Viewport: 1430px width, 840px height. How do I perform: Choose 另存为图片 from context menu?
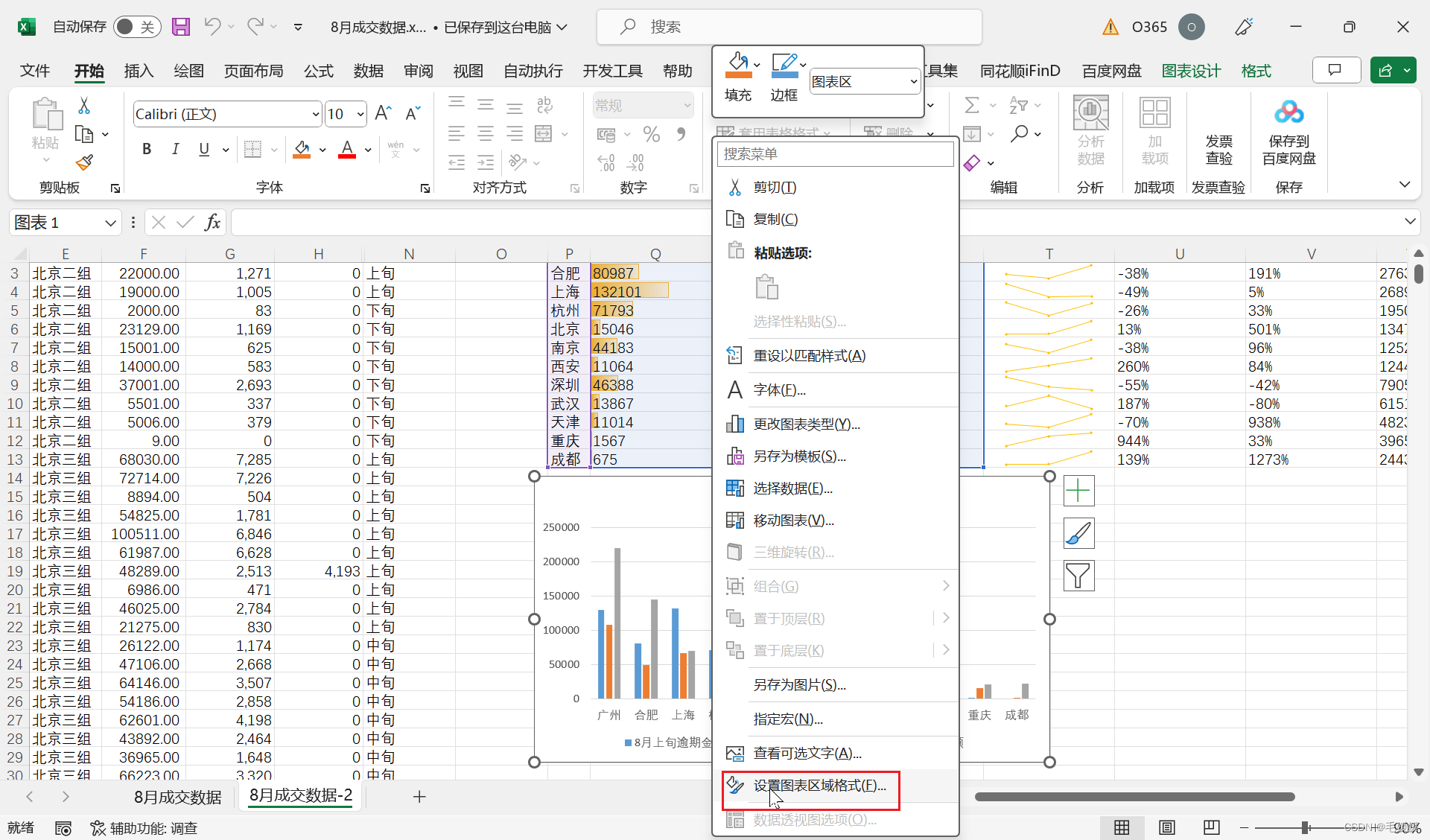835,684
